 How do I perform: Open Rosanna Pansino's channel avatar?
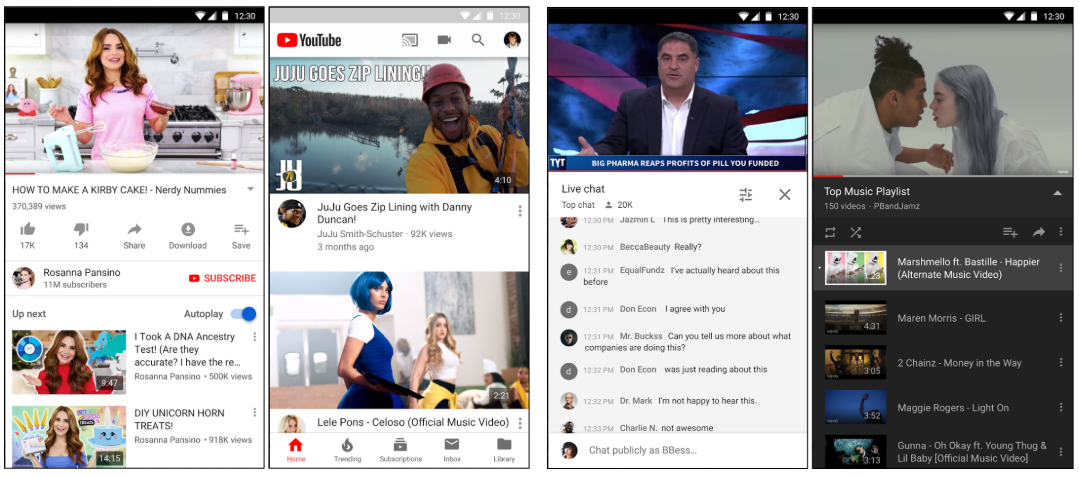coord(23,278)
